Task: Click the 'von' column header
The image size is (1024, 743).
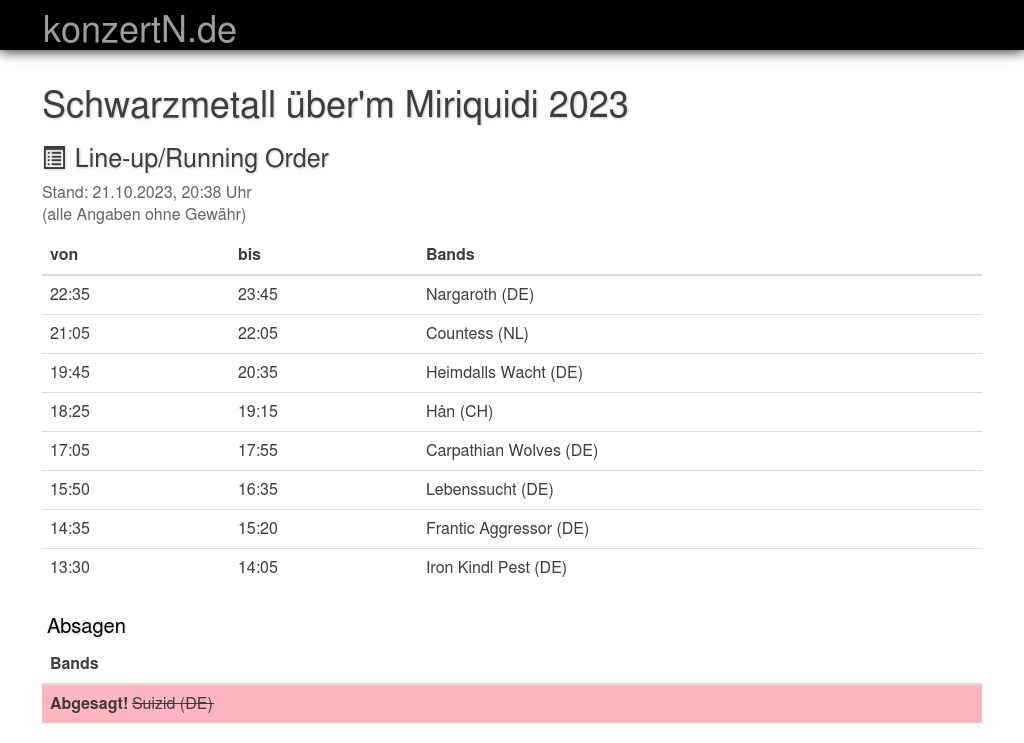Action: (64, 254)
